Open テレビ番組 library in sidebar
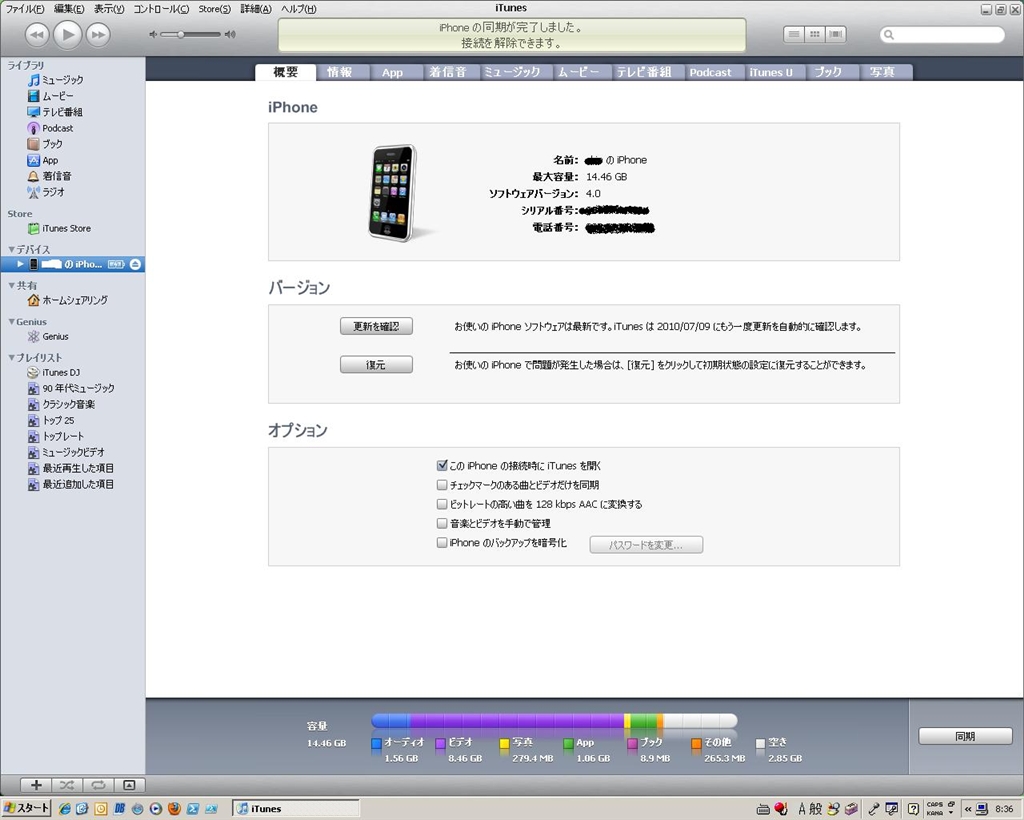The width and height of the screenshot is (1024, 820). point(55,112)
